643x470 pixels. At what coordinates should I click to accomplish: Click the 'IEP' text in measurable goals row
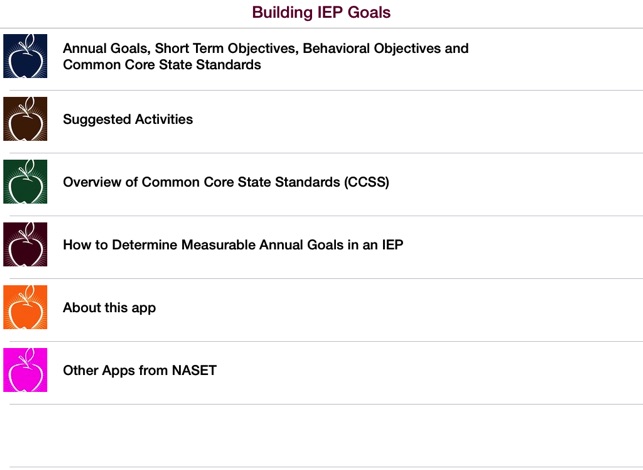[x=392, y=245]
